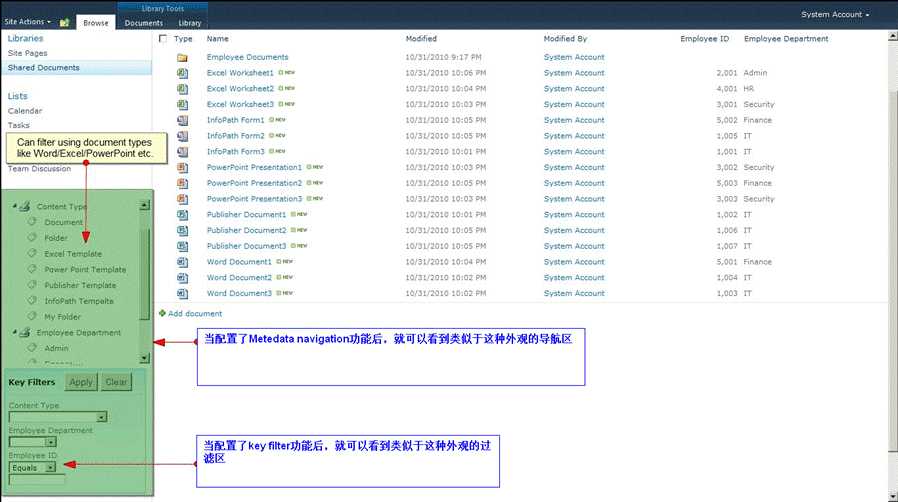
Task: Sort by the Name column header
Action: pos(218,39)
